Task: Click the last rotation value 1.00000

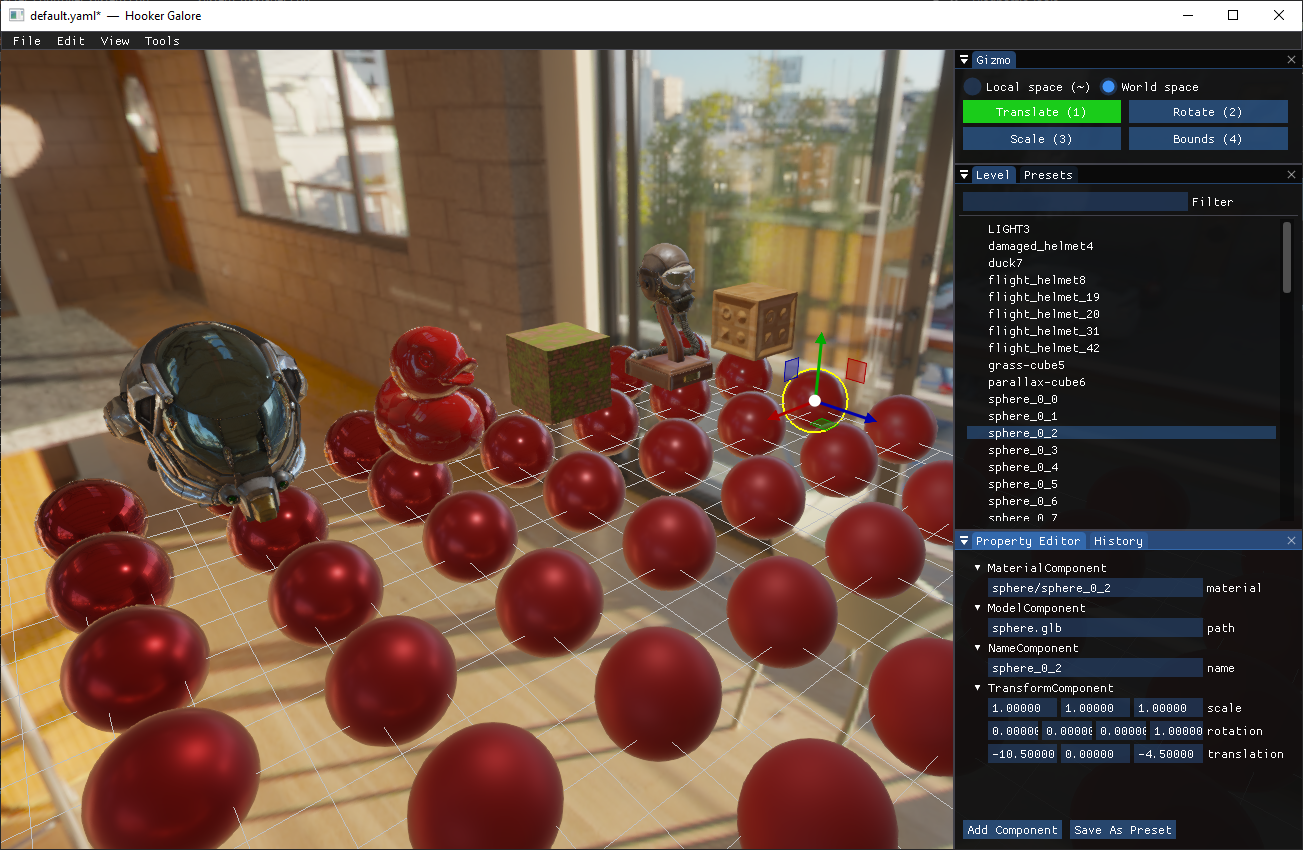Action: pos(1177,731)
